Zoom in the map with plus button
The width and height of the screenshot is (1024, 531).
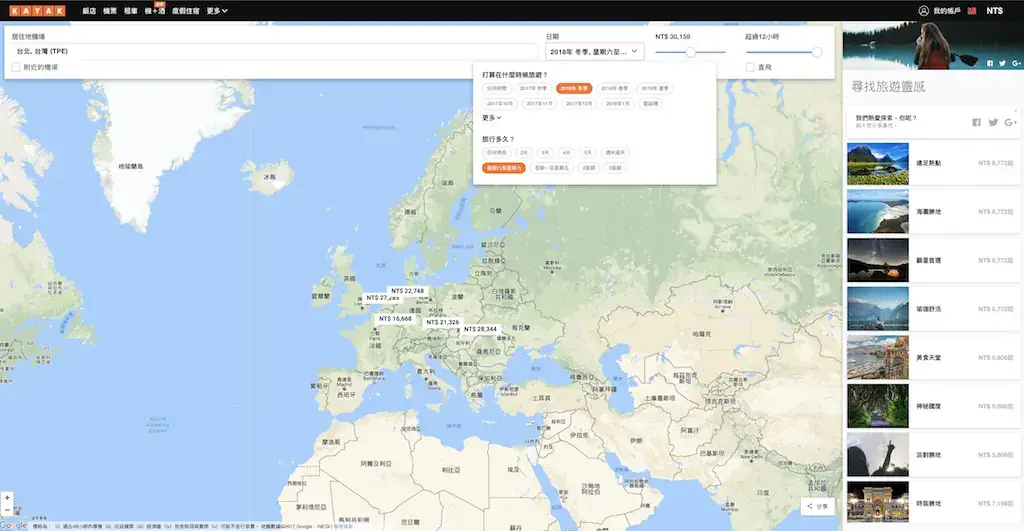tap(7, 498)
